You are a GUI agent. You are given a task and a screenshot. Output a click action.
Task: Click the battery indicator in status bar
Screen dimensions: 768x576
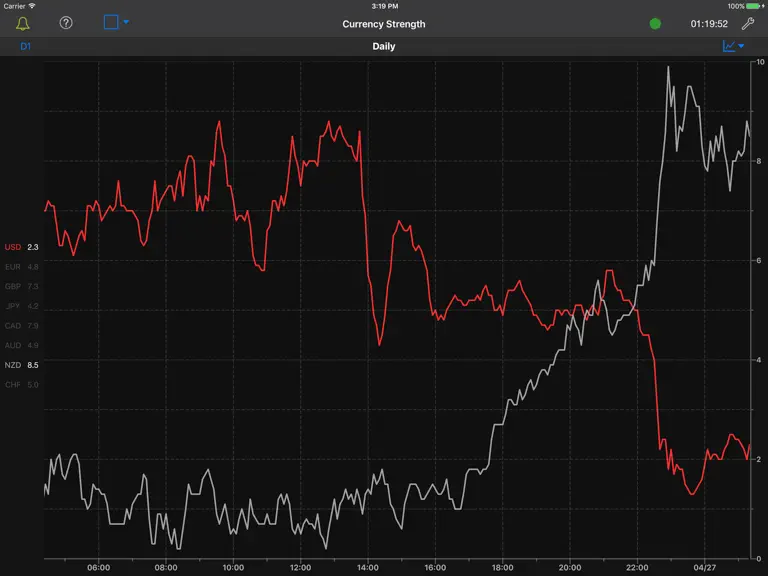tap(755, 6)
